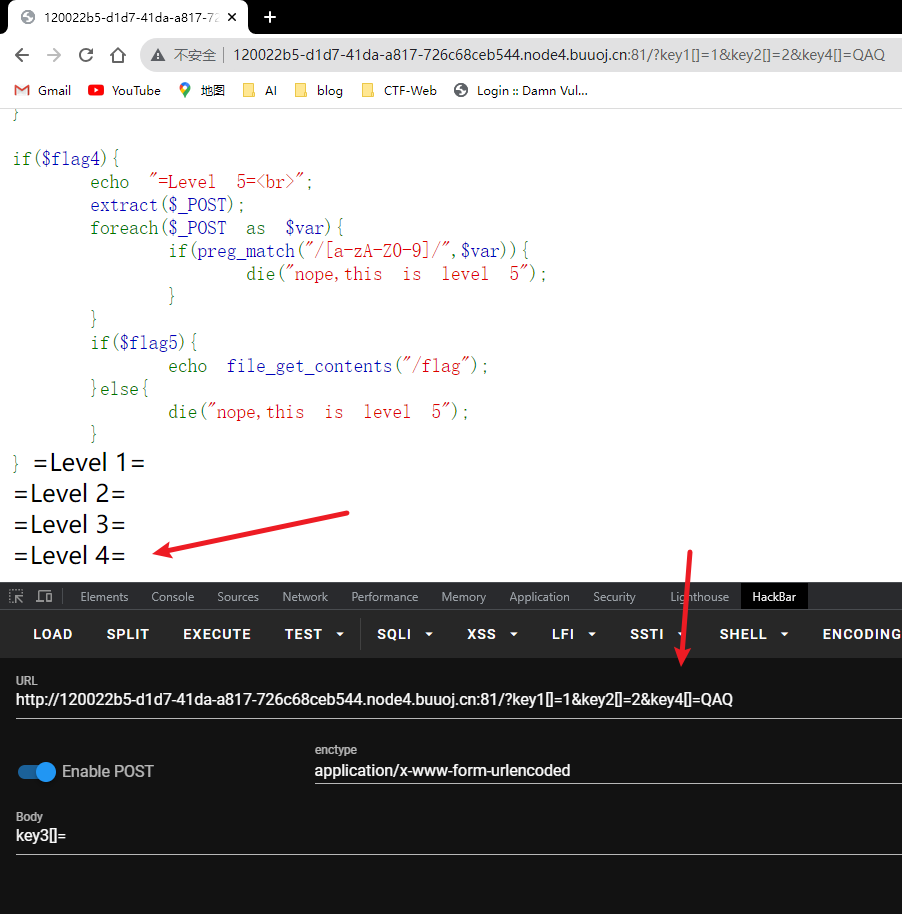The width and height of the screenshot is (902, 914).
Task: Click the =Level 1= output text
Action: (x=89, y=463)
